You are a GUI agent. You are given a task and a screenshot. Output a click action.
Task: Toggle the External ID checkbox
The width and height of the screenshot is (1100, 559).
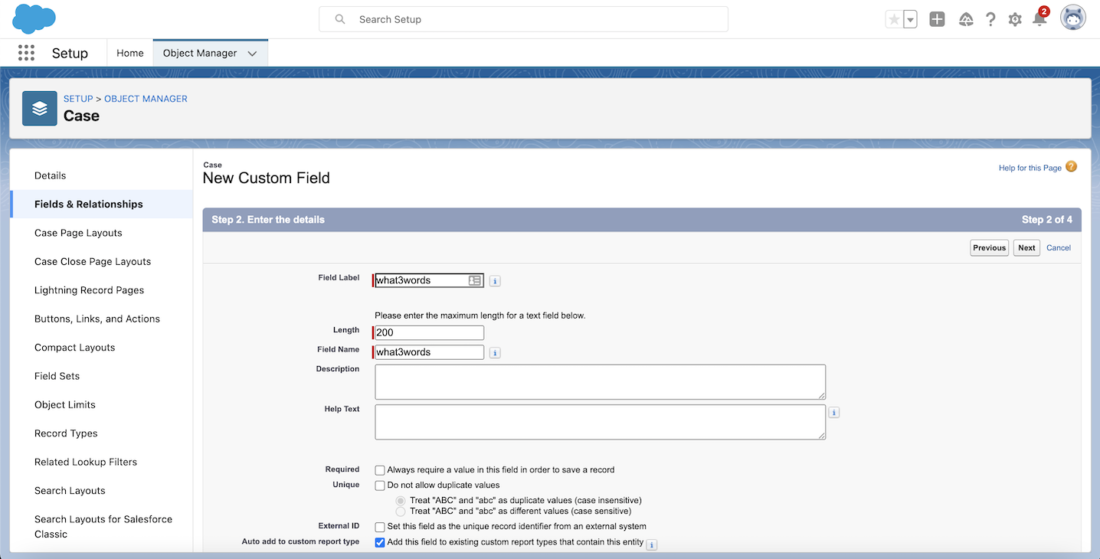[380, 527]
